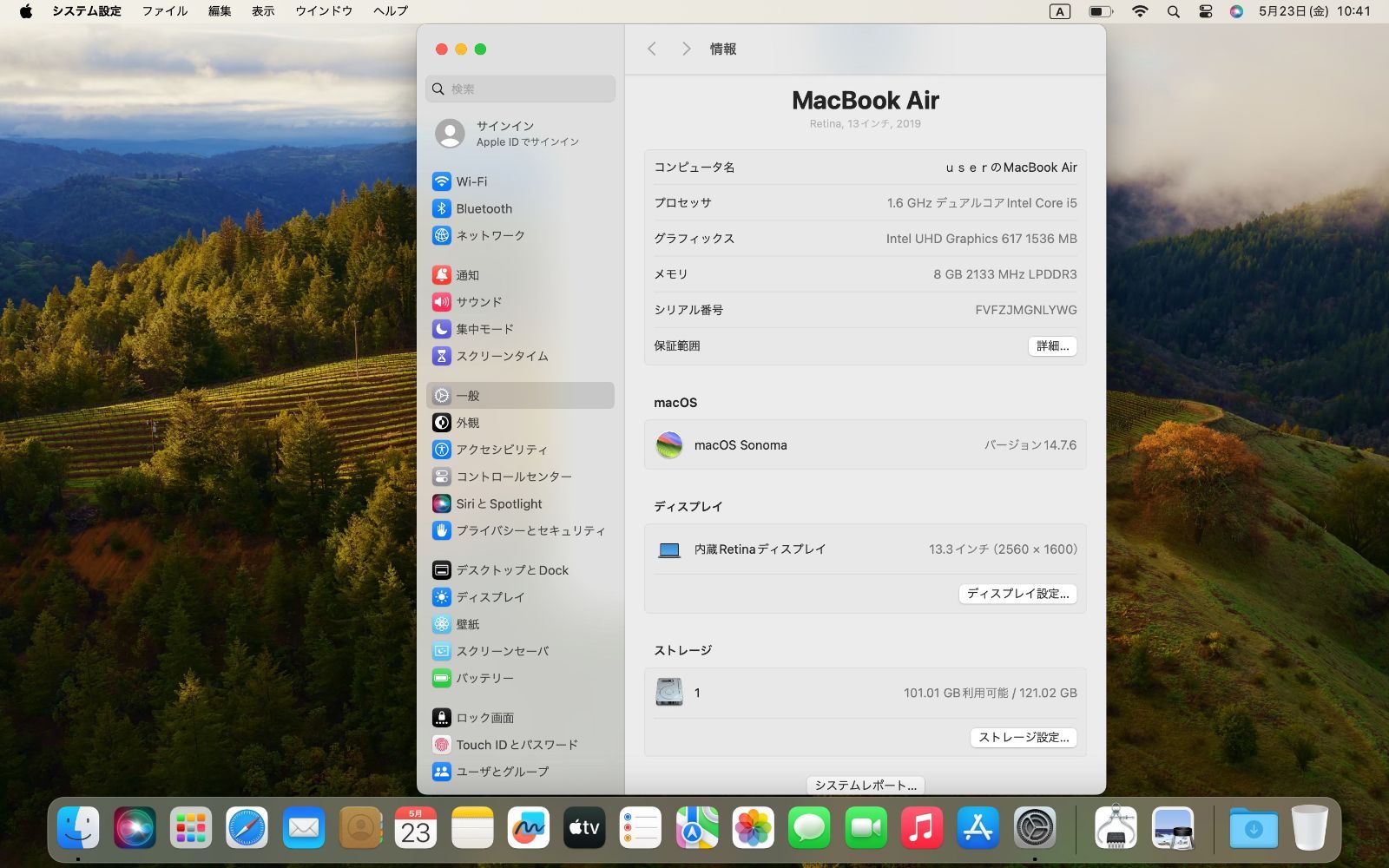This screenshot has height=868, width=1389.
Task: Open Apple TV from the Dock
Action: click(x=584, y=827)
